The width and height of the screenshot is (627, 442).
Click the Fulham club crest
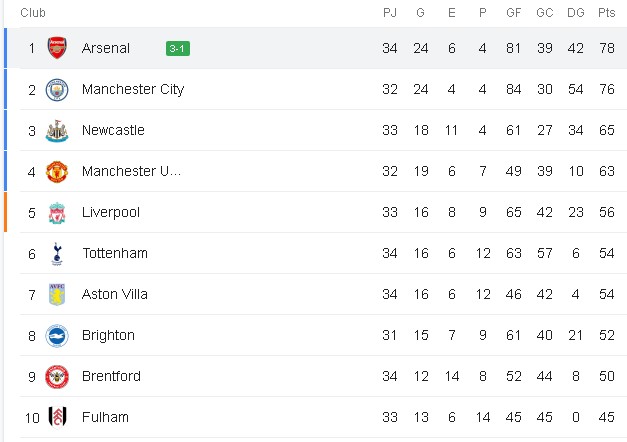click(57, 417)
